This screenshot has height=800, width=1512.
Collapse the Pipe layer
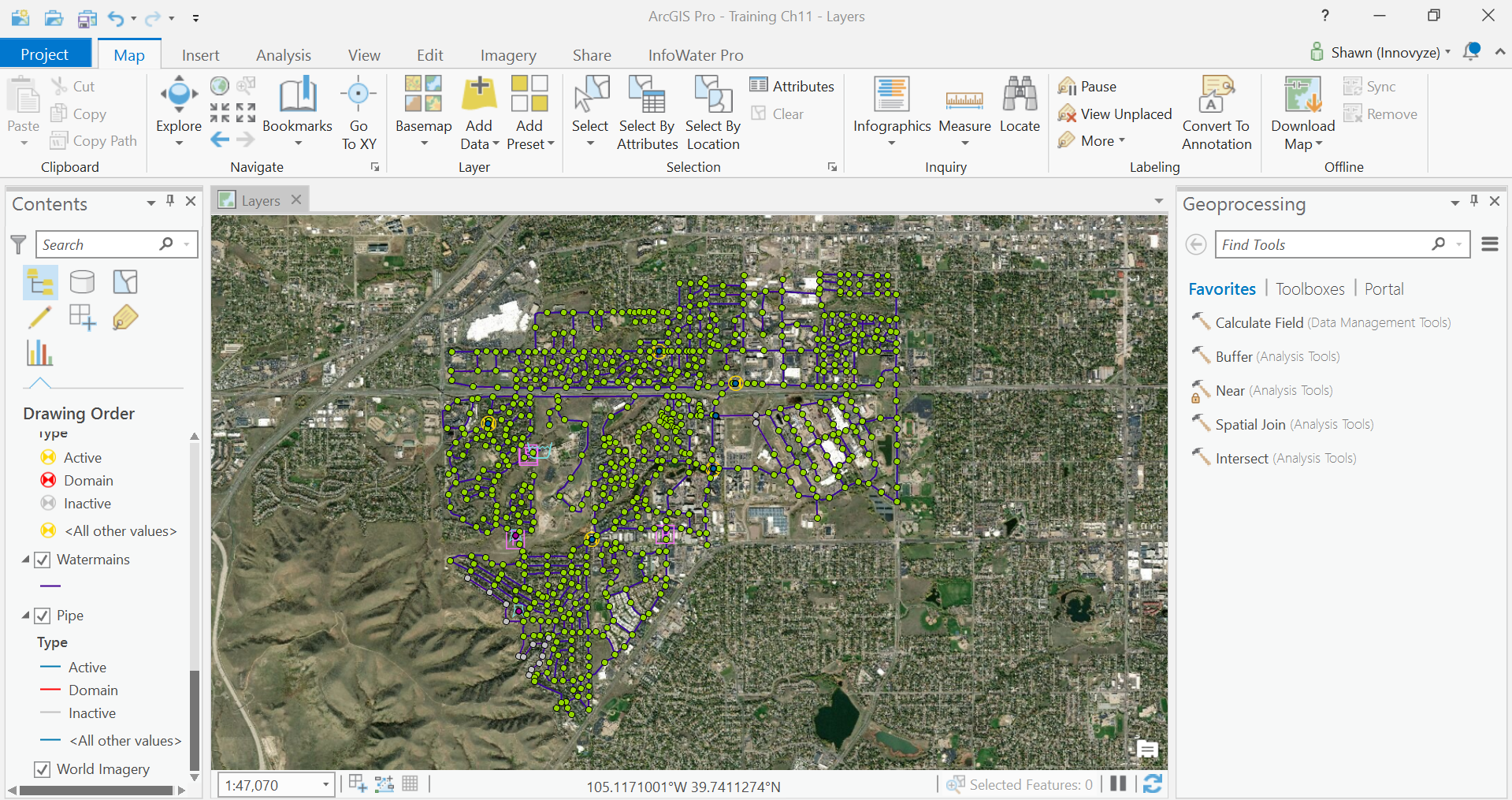(25, 616)
